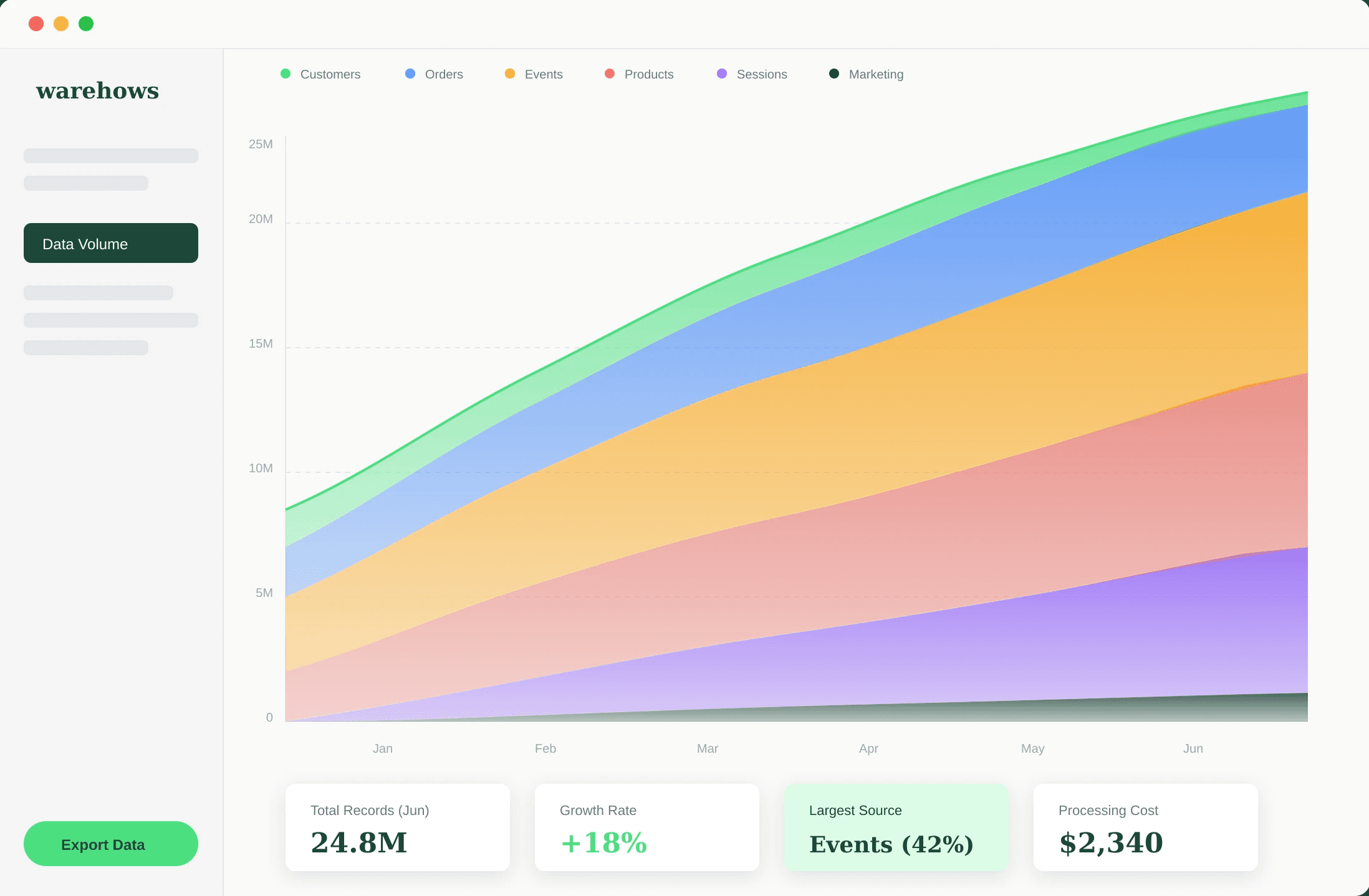Screen dimensions: 1369x896
Task: Click the warehows logo
Action: [97, 91]
